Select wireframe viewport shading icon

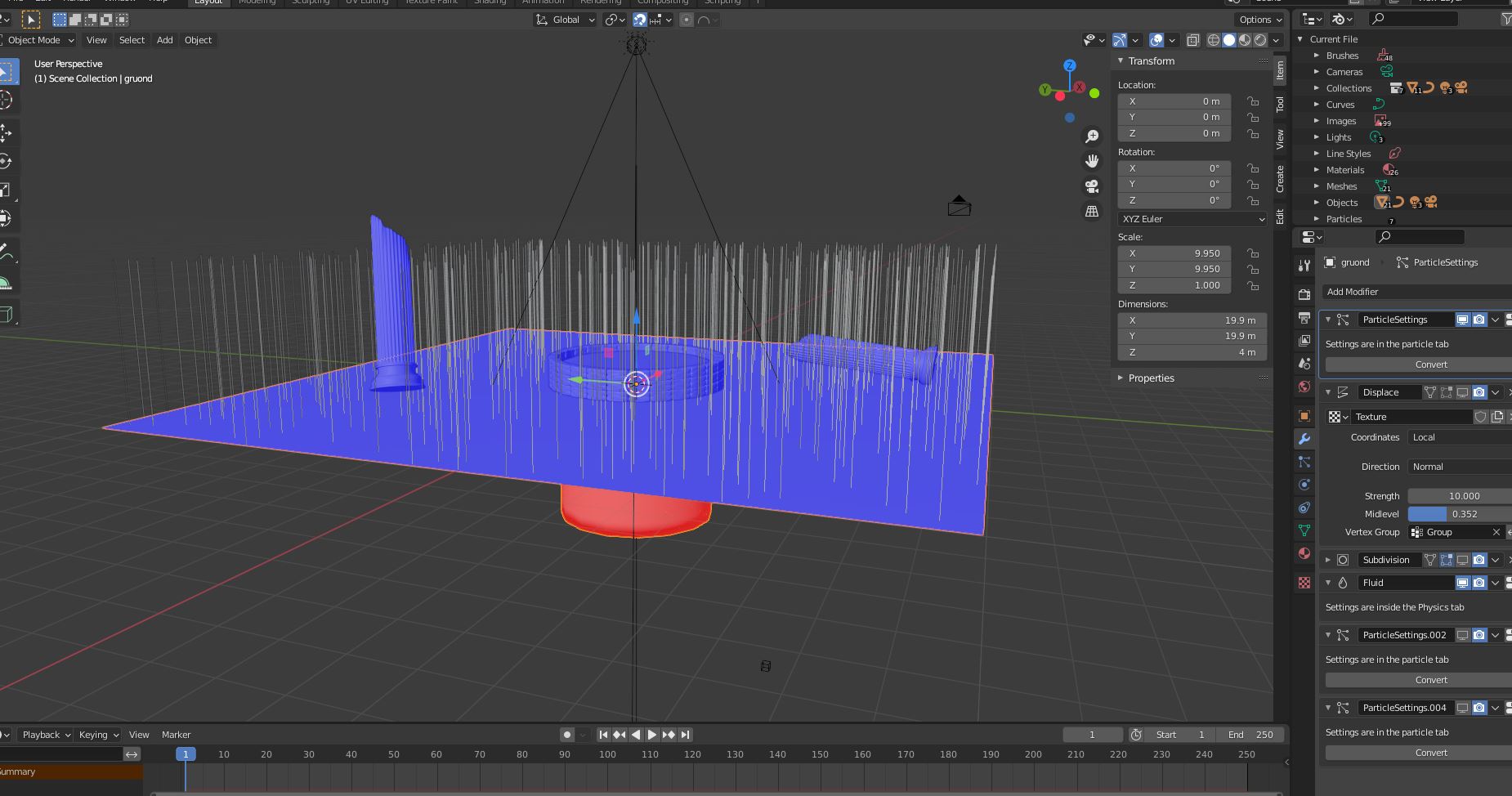click(x=1214, y=40)
